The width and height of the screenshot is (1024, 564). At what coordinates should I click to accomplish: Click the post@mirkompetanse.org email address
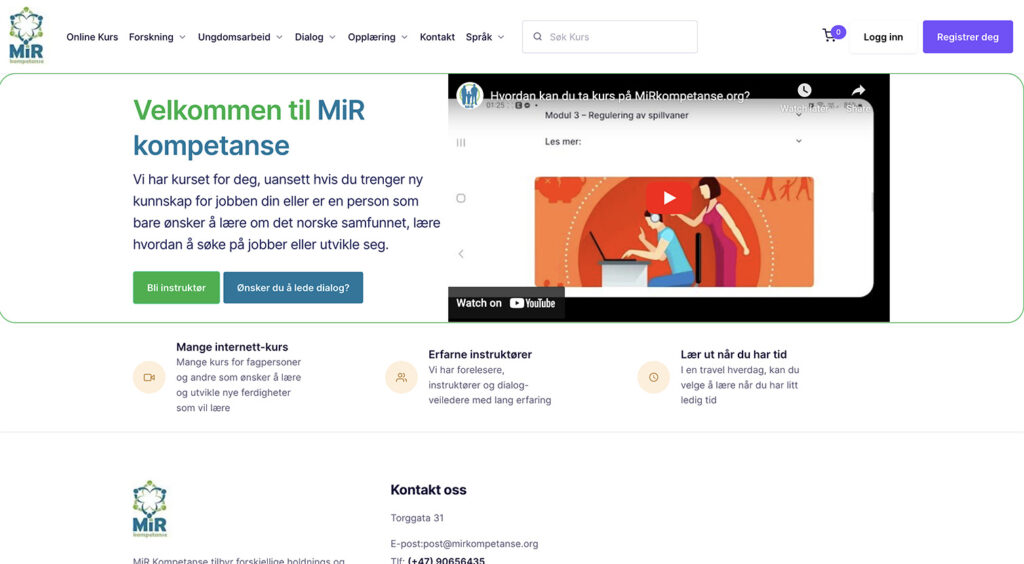click(x=481, y=543)
